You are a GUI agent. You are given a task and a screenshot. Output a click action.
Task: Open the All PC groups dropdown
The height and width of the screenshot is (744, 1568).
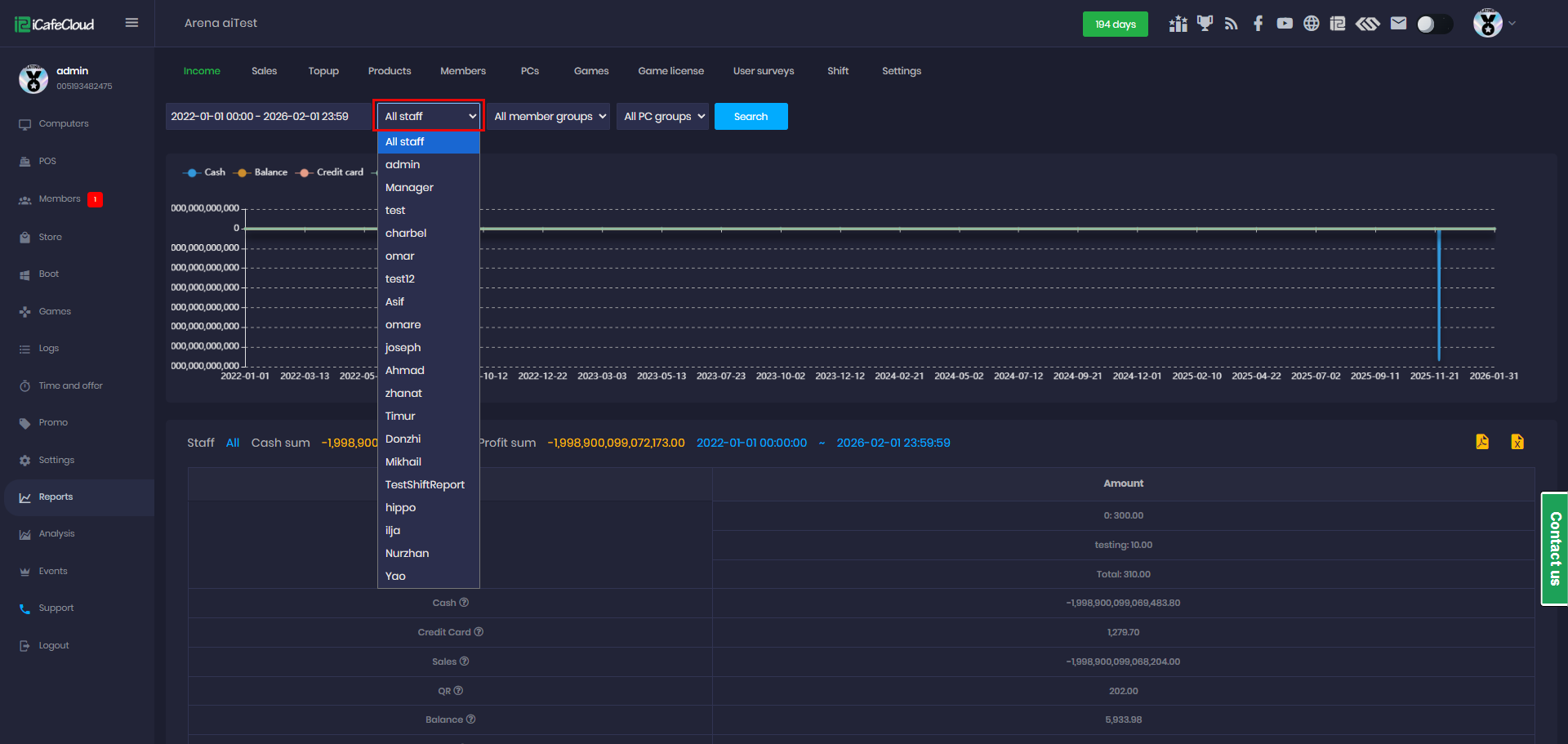[x=663, y=117]
